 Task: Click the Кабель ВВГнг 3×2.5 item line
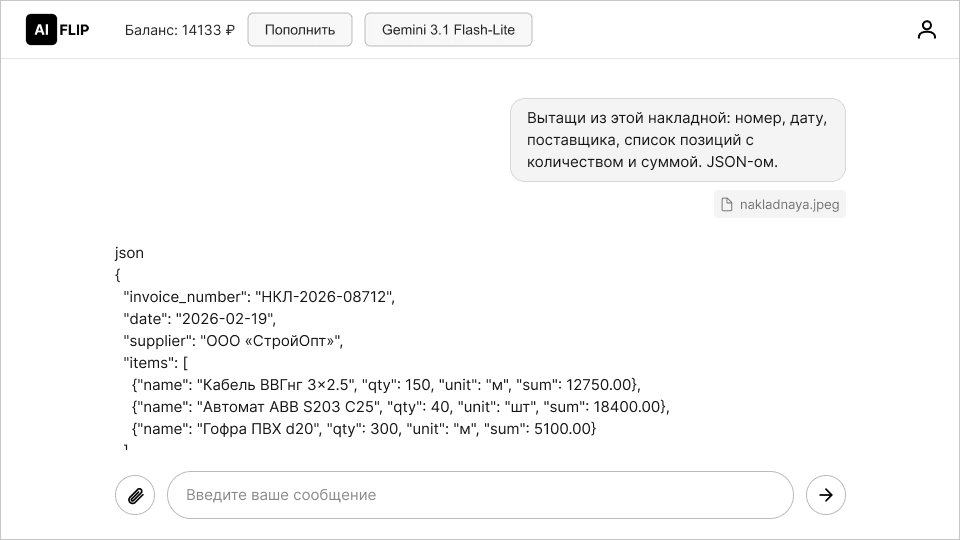(x=385, y=385)
